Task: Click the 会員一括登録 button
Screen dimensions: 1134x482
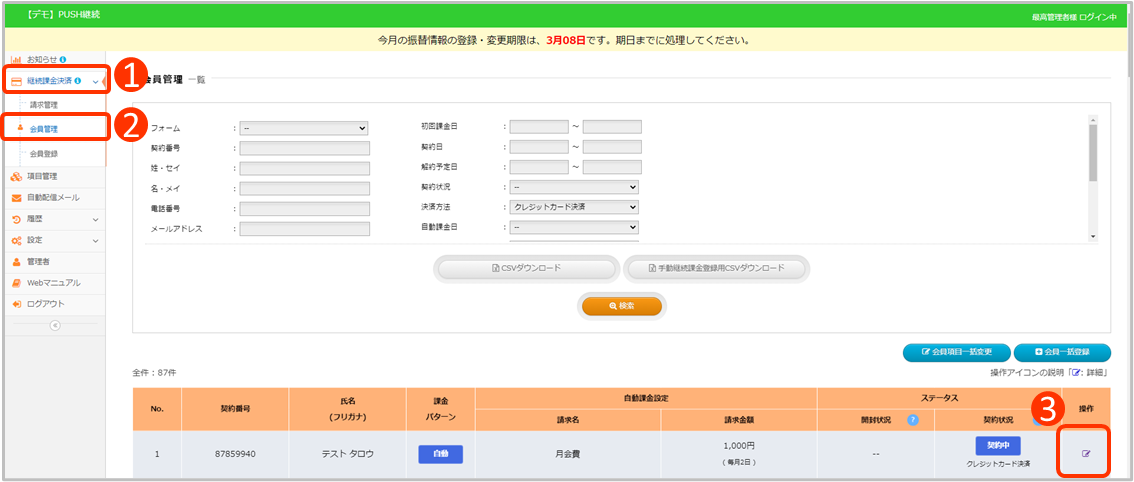Action: 1060,352
